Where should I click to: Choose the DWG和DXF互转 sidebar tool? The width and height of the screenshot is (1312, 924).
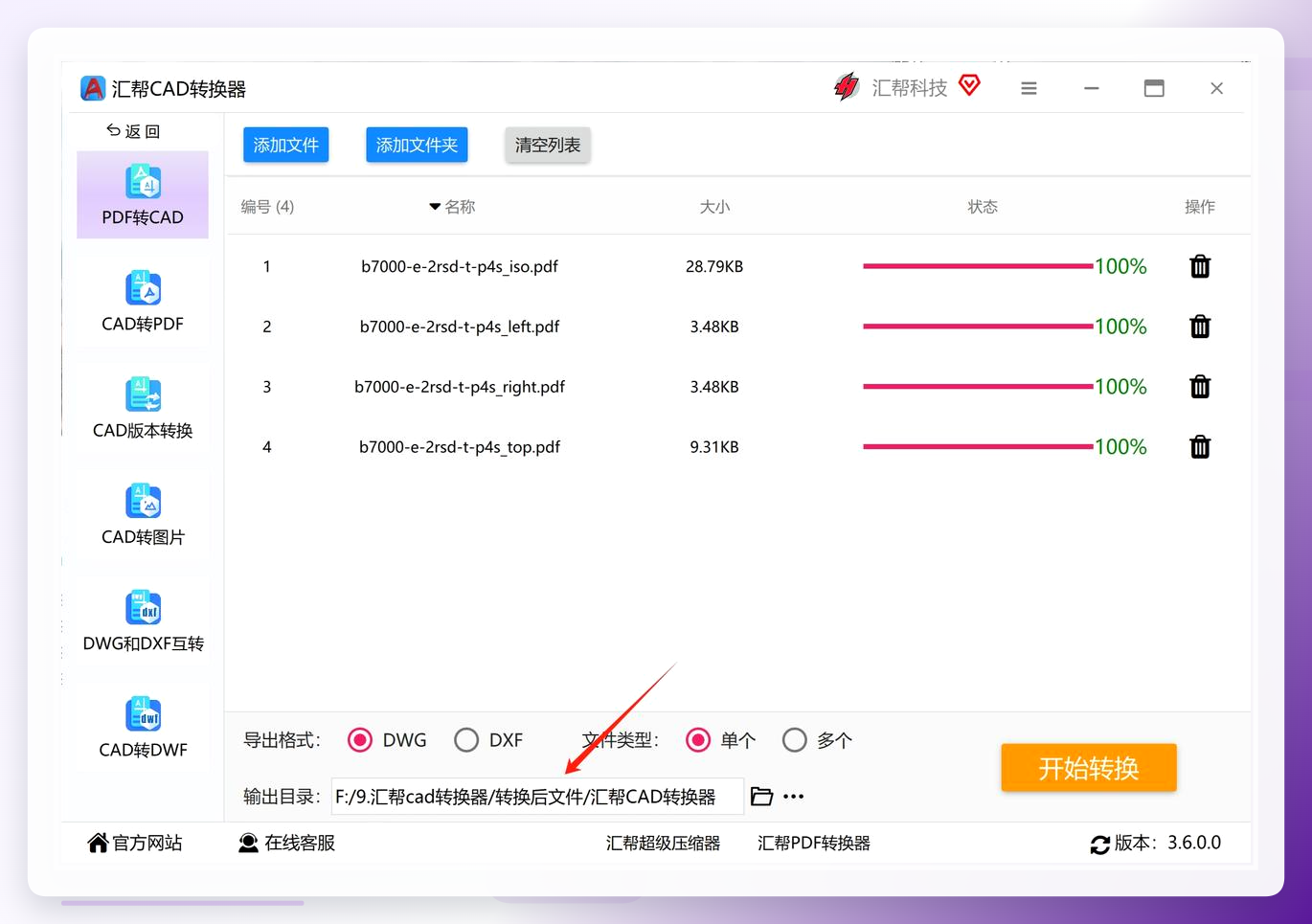(x=143, y=620)
